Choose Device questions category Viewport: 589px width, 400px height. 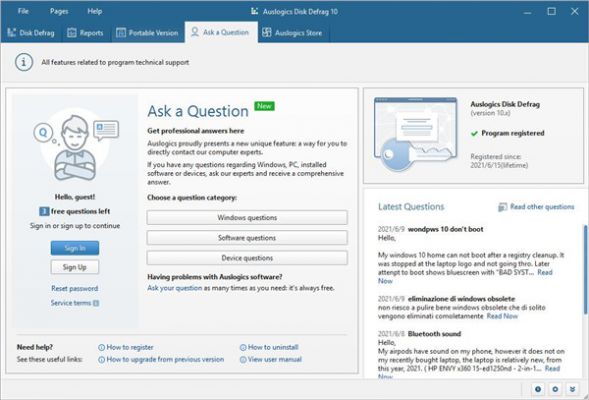click(247, 258)
